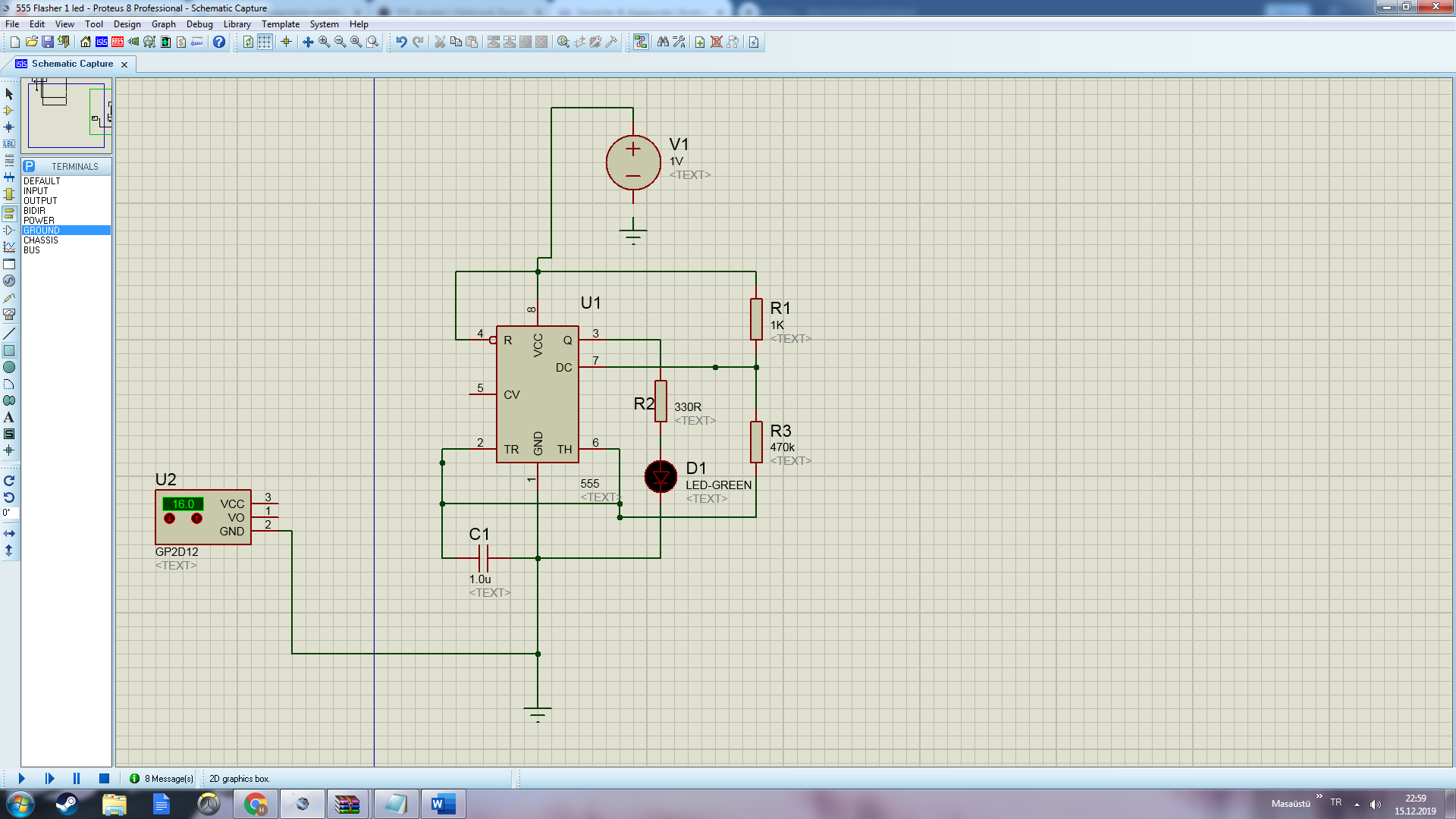Select the Component mode tool
This screenshot has height=819, width=1456.
[x=9, y=111]
